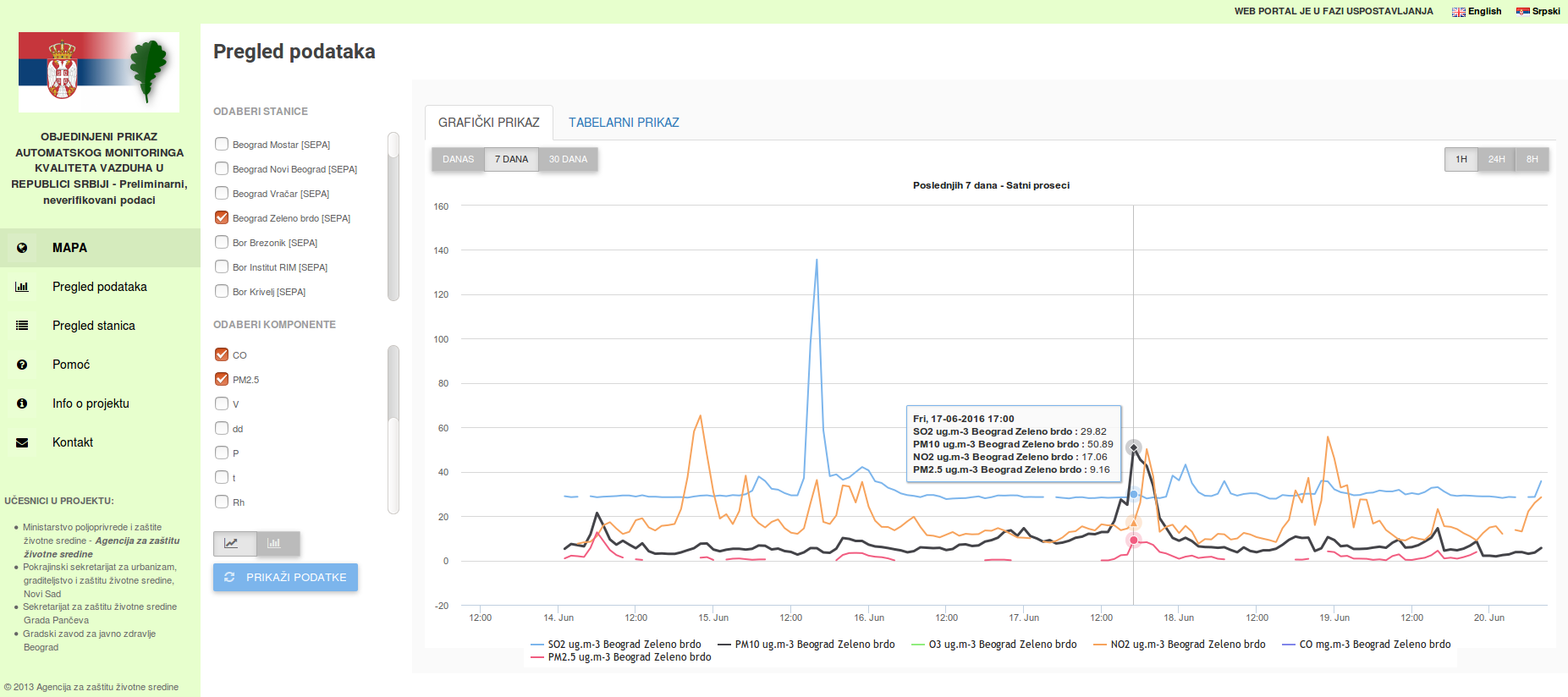Select the line chart display icon button
The image size is (1568, 697).
click(x=234, y=543)
